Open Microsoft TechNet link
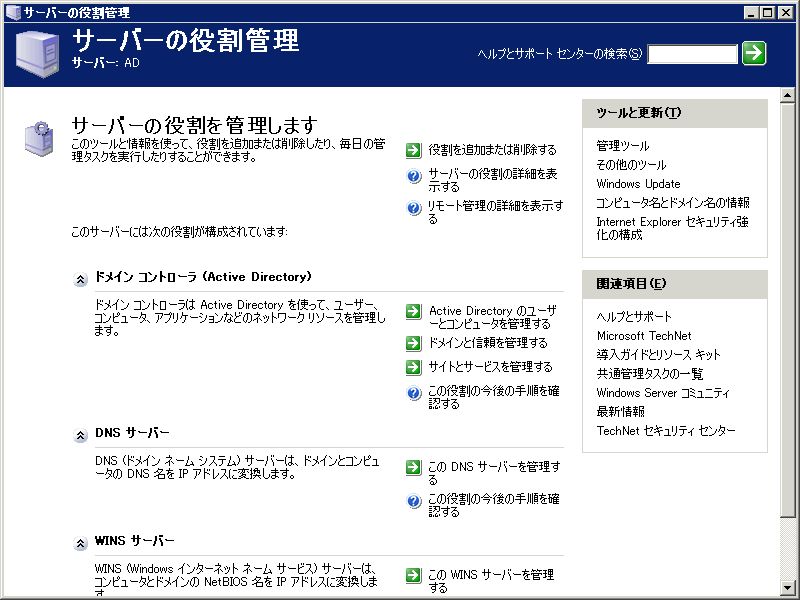Viewport: 800px width, 600px height. (644, 336)
